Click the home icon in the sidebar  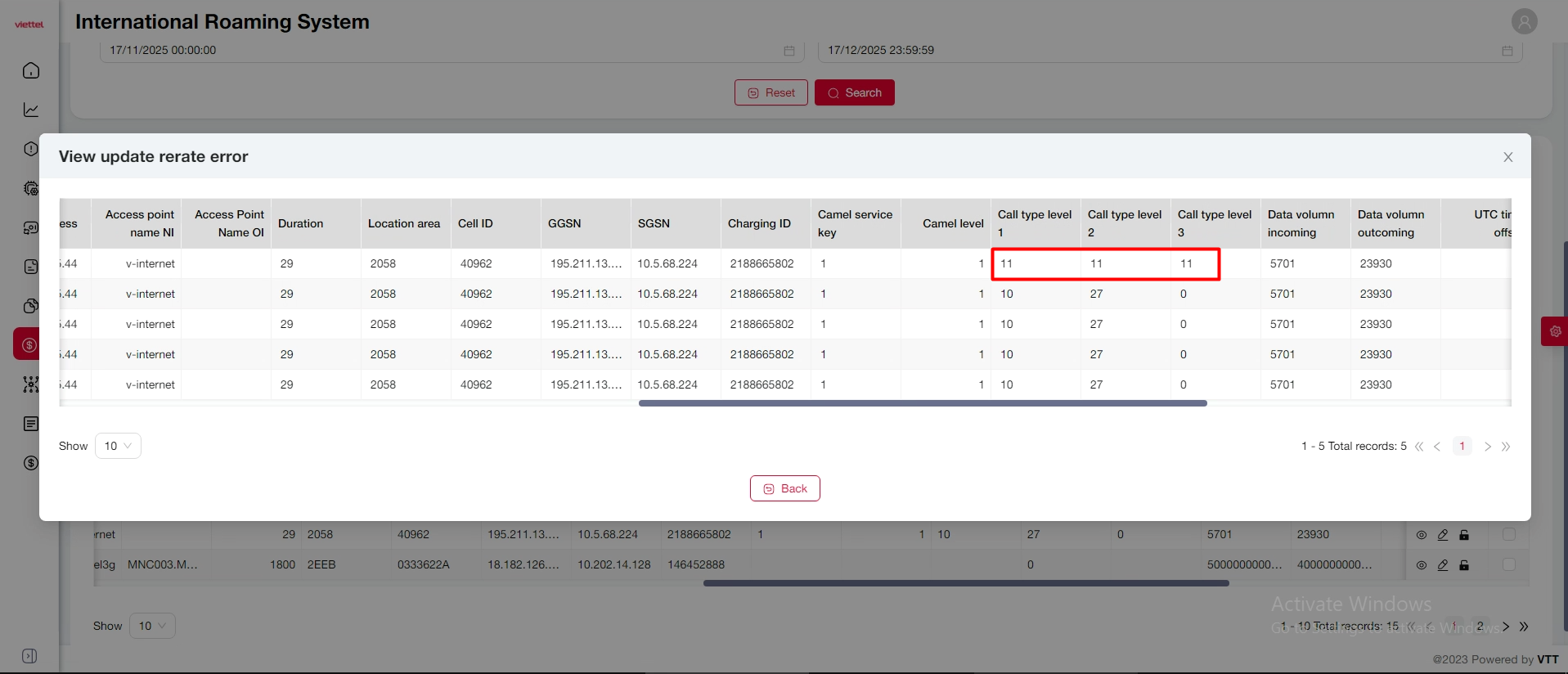pyautogui.click(x=31, y=70)
